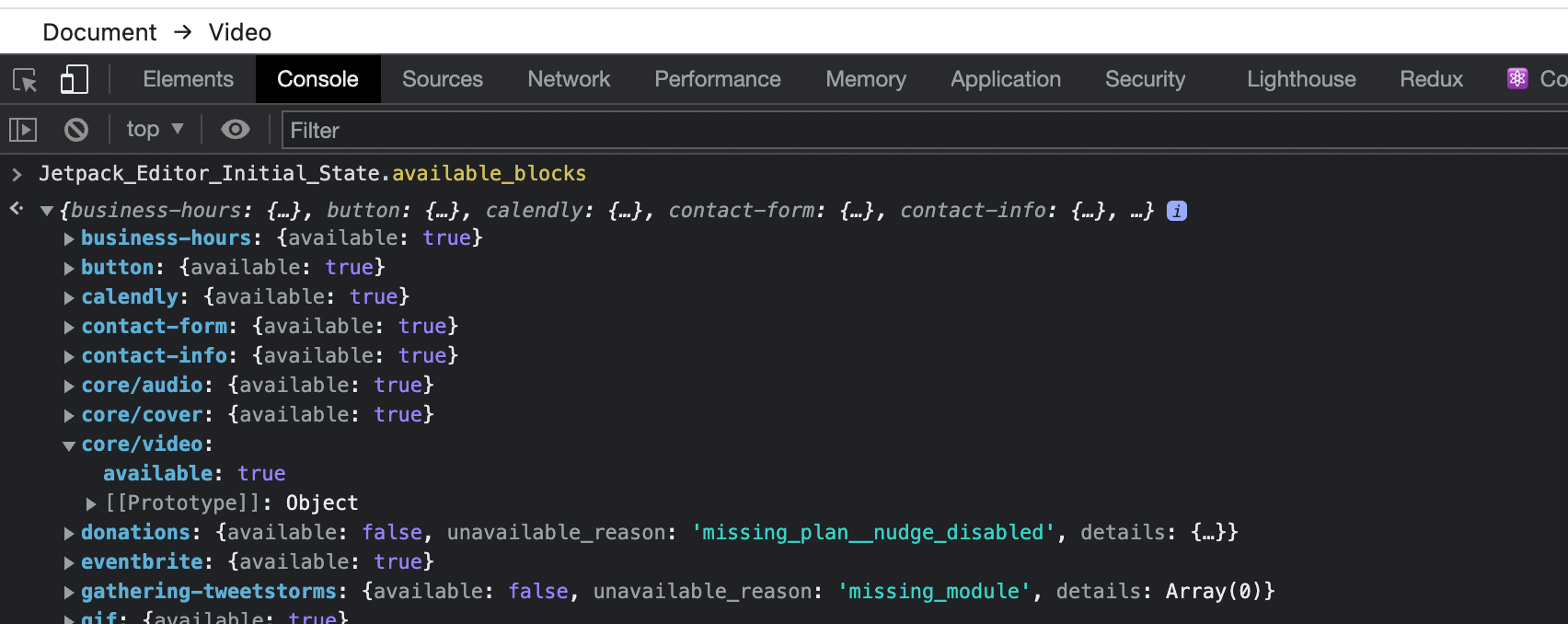The image size is (1568, 624).
Task: Expand the core/cover entry
Action: (x=69, y=415)
